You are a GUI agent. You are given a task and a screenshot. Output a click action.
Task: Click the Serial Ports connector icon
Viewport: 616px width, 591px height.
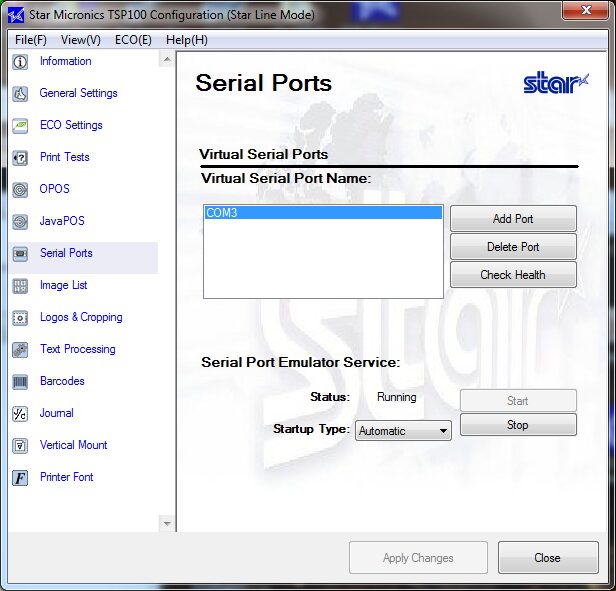[x=20, y=254]
